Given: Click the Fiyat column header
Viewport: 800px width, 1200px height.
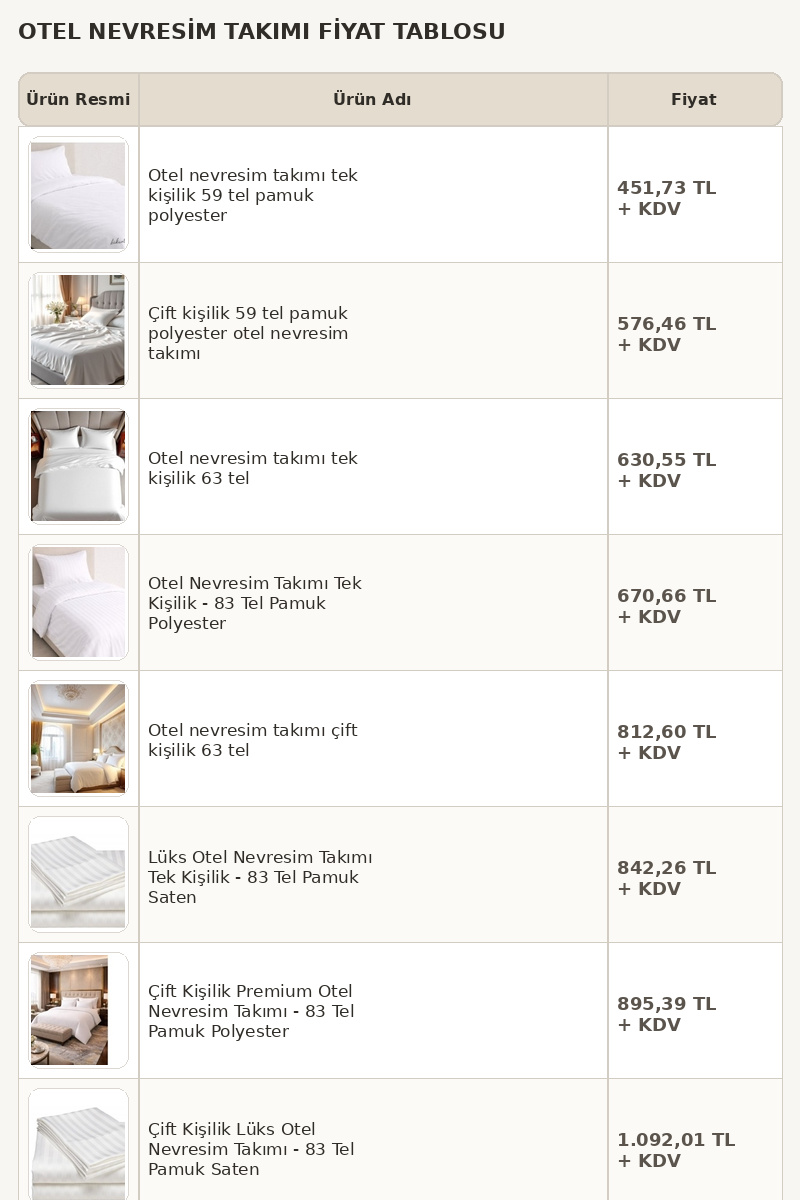Looking at the screenshot, I should 693,100.
